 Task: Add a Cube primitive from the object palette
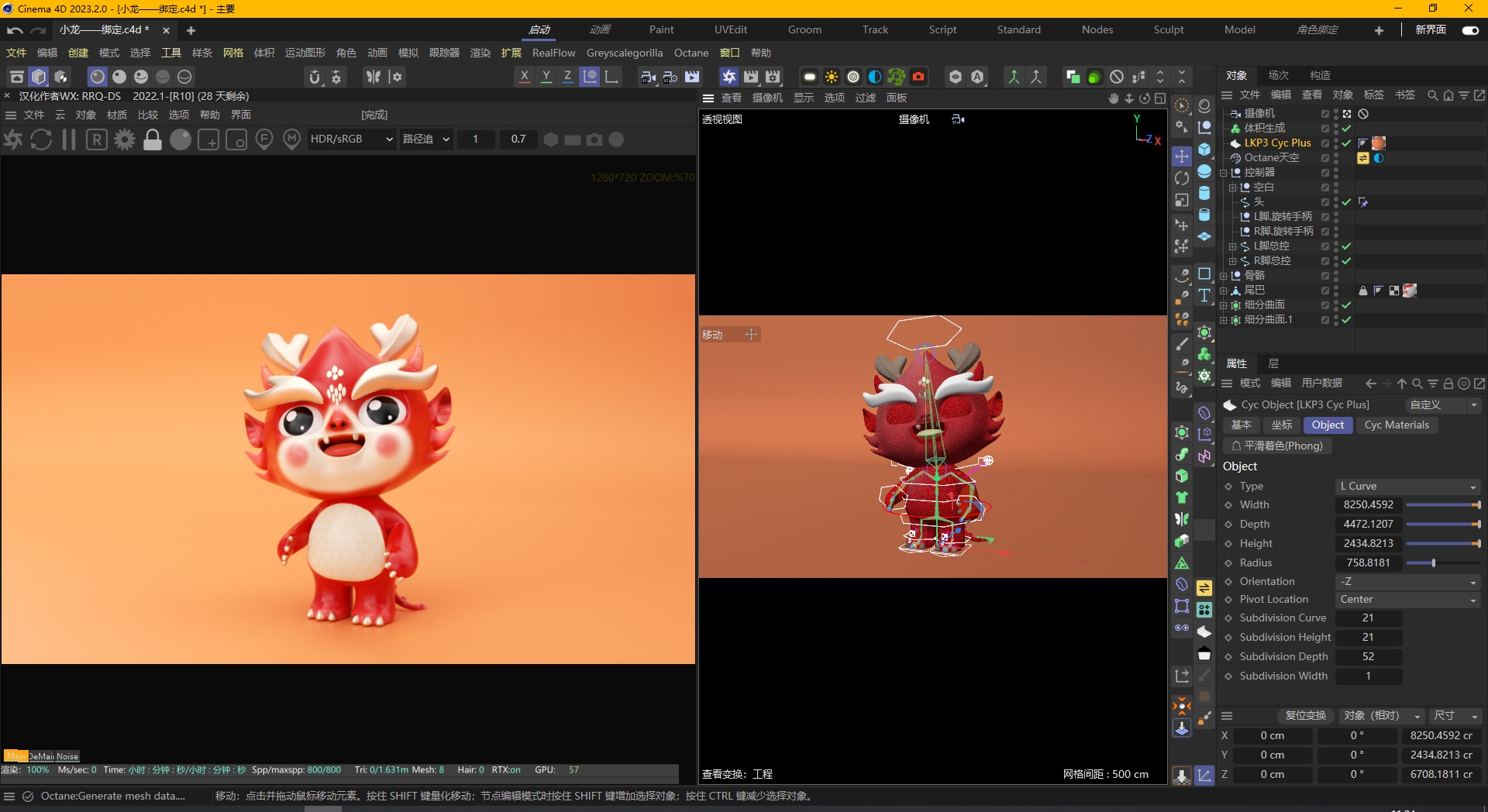click(x=1204, y=149)
